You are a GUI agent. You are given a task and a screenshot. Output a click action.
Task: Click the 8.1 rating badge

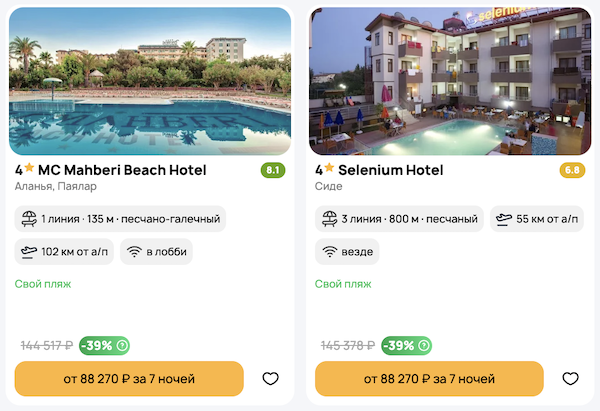pyautogui.click(x=272, y=170)
